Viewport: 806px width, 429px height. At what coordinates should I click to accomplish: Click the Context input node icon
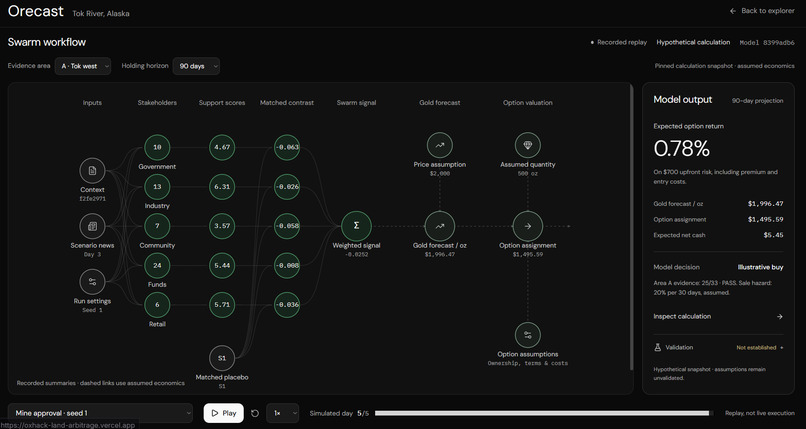[93, 171]
